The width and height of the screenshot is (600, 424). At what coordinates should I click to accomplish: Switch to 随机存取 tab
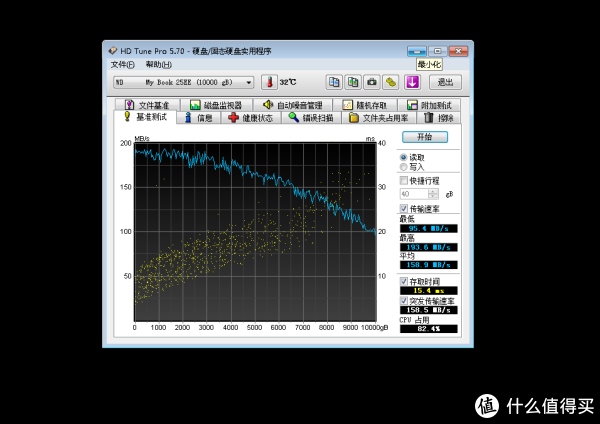[x=365, y=105]
